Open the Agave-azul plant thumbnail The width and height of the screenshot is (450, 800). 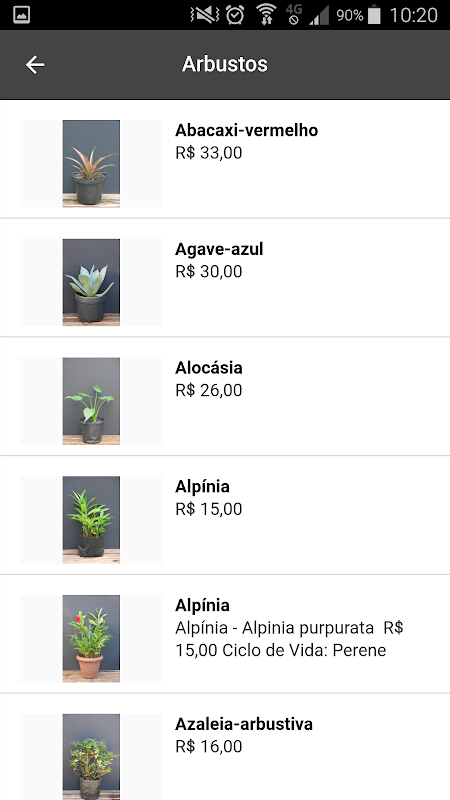point(91,282)
